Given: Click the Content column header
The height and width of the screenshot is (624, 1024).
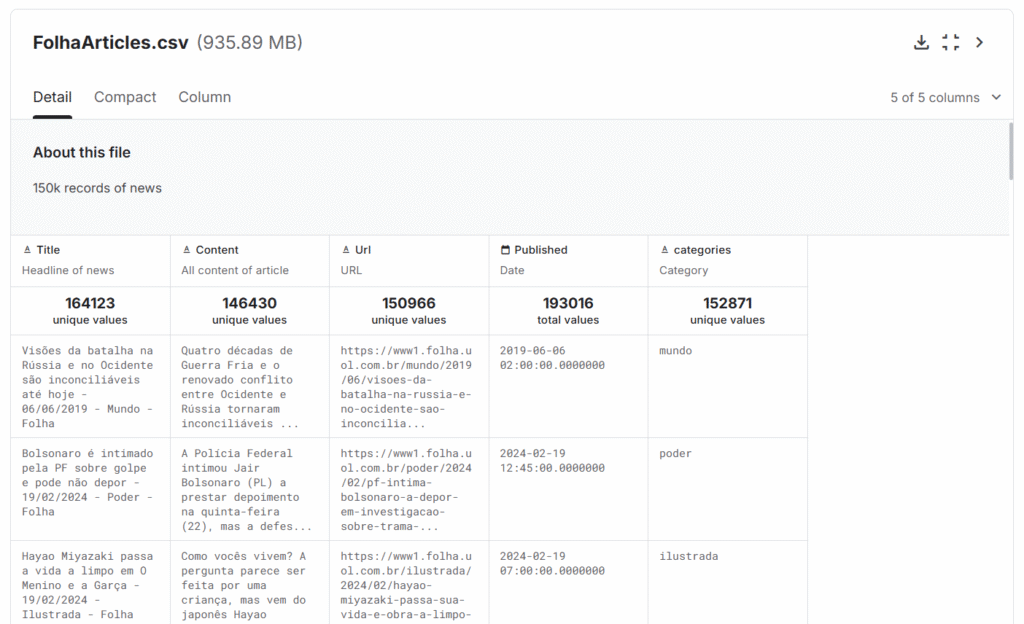Looking at the screenshot, I should (x=217, y=250).
